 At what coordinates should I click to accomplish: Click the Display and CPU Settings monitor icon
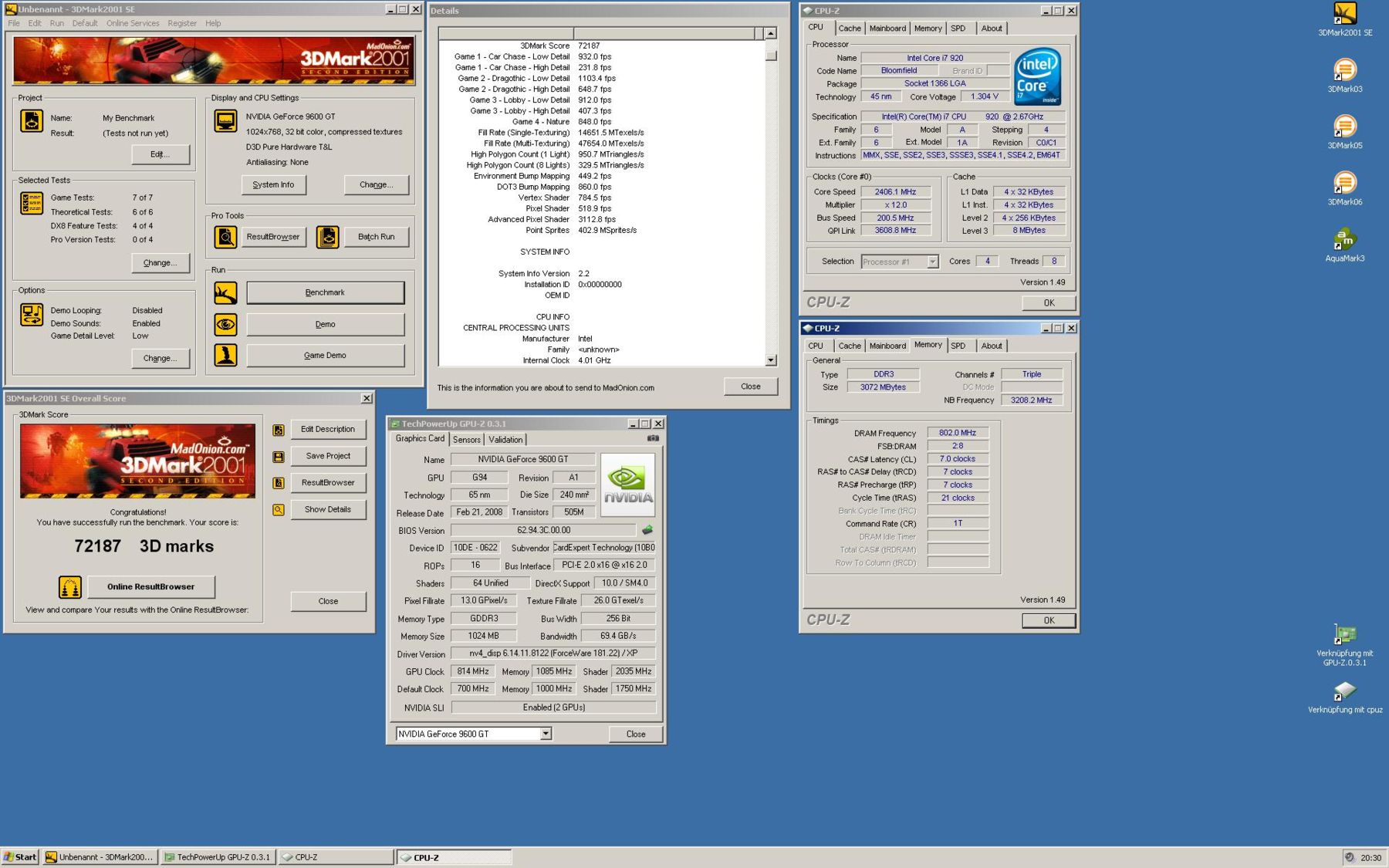pyautogui.click(x=225, y=121)
